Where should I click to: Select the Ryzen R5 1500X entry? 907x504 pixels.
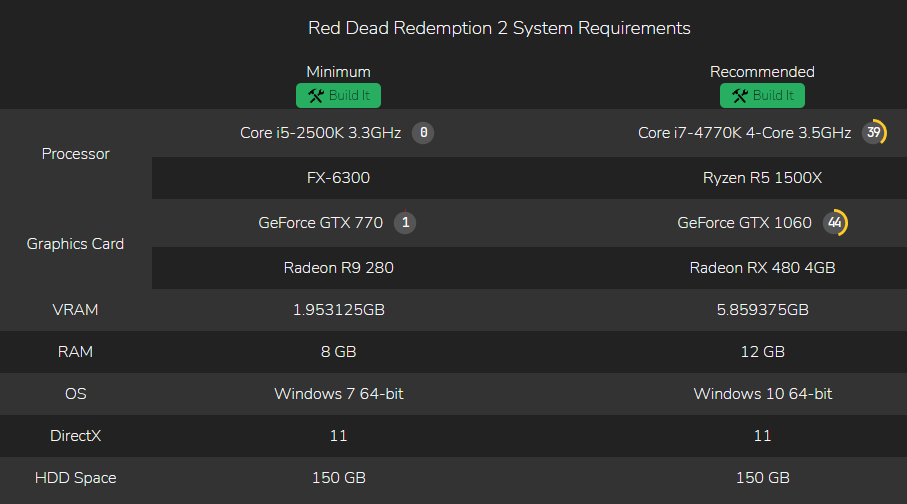762,178
